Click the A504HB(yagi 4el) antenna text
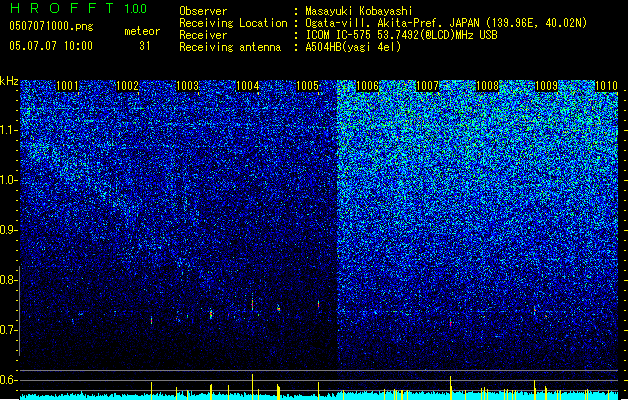Screen dimensions: 629x400 tap(353, 47)
